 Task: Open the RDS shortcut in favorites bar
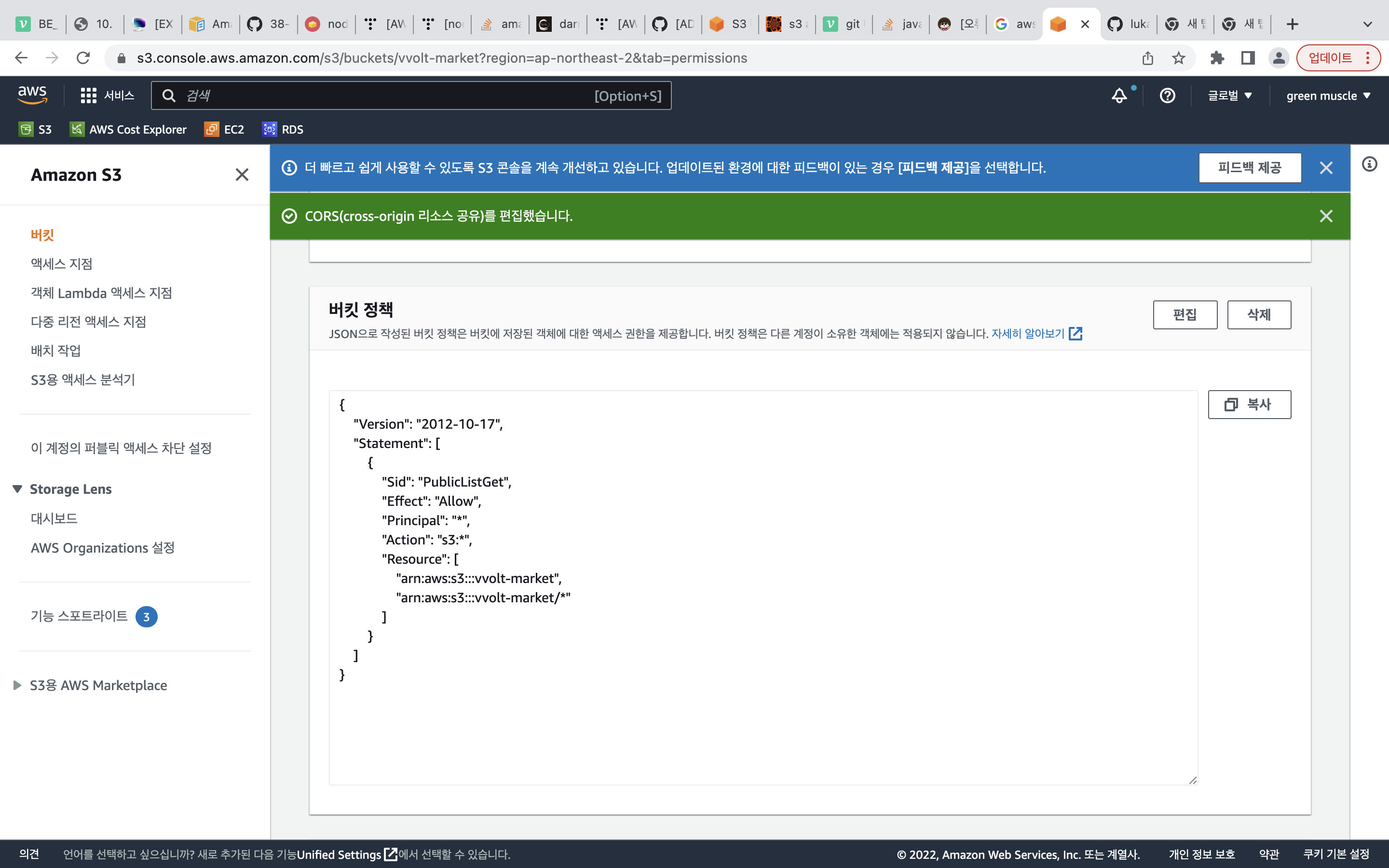coord(283,129)
